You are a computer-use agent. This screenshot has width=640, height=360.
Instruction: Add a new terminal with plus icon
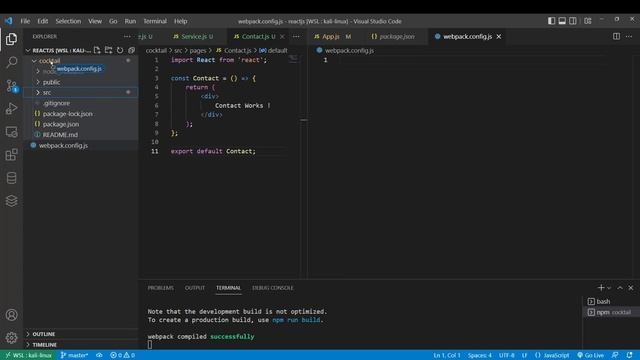coord(600,288)
